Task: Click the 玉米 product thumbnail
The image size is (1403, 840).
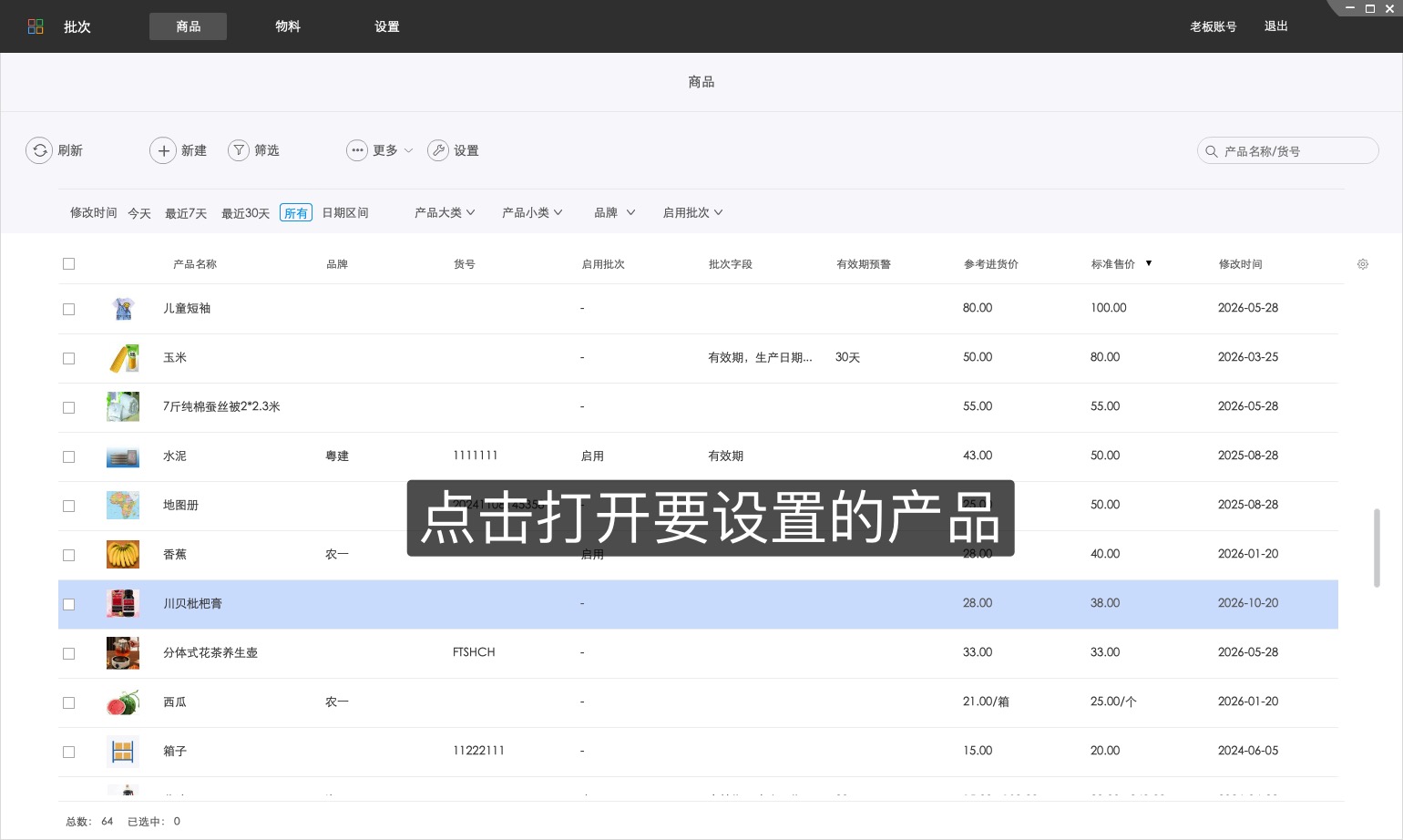Action: [x=123, y=357]
